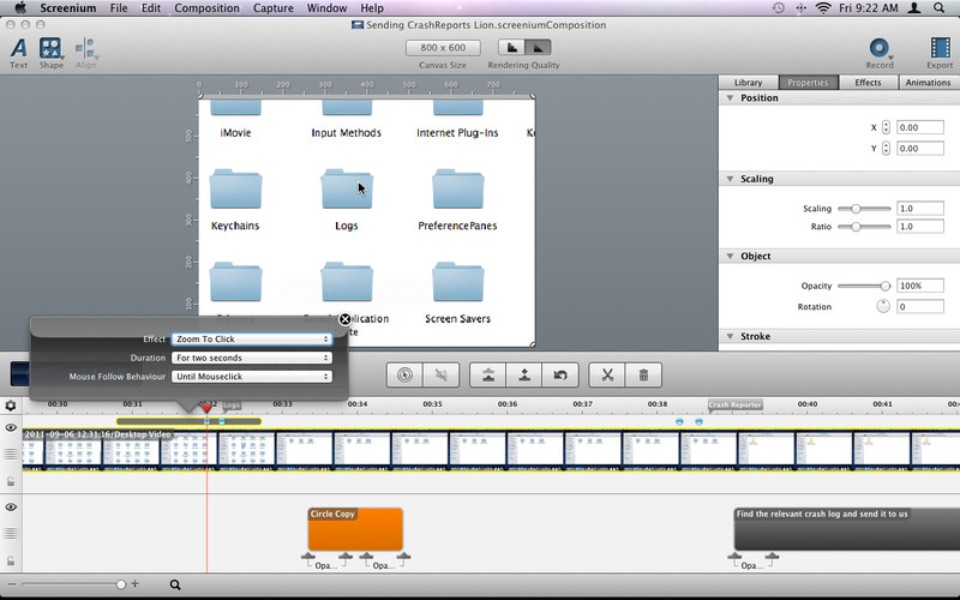Switch to the Animations tab
The image size is (960, 600).
coord(928,82)
